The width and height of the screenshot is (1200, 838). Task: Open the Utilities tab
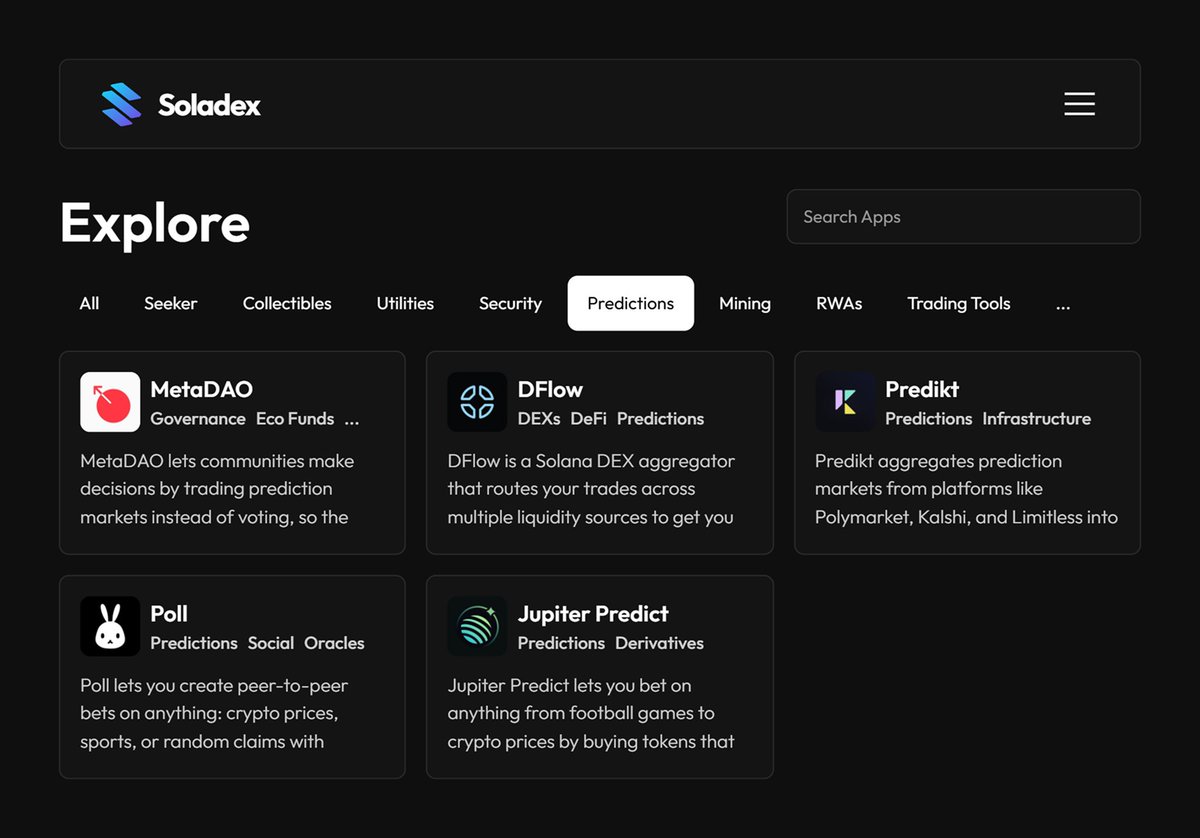pyautogui.click(x=405, y=303)
